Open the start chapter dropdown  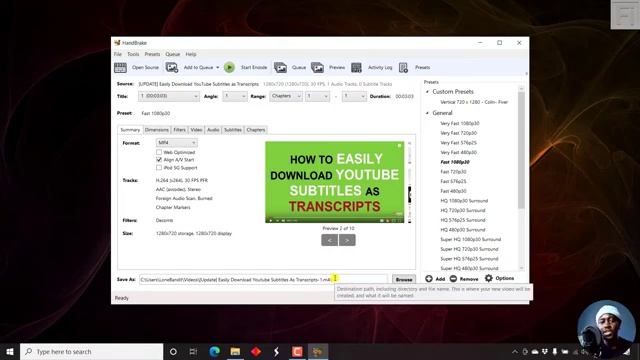click(317, 96)
